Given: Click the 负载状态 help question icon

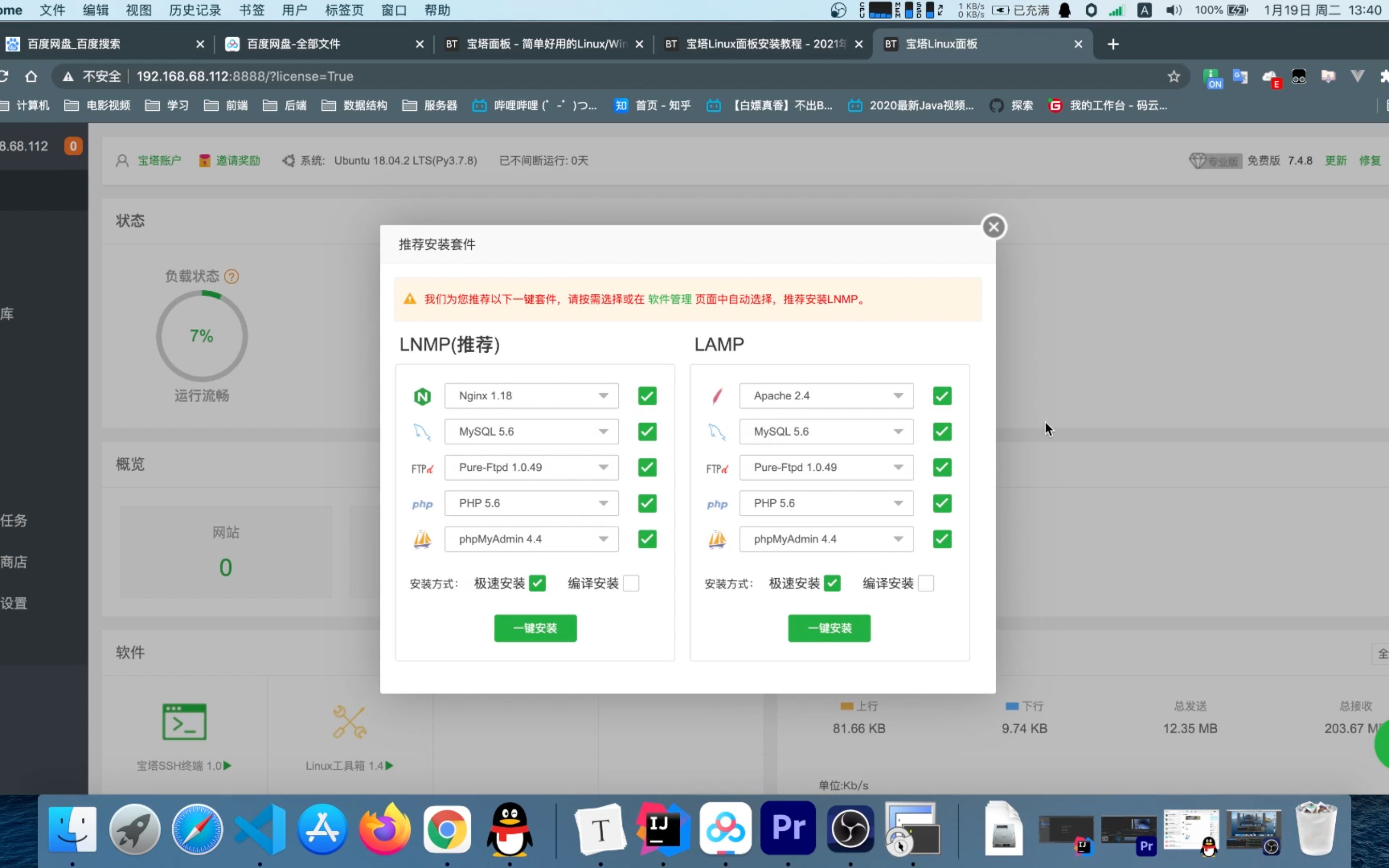Looking at the screenshot, I should tap(231, 276).
